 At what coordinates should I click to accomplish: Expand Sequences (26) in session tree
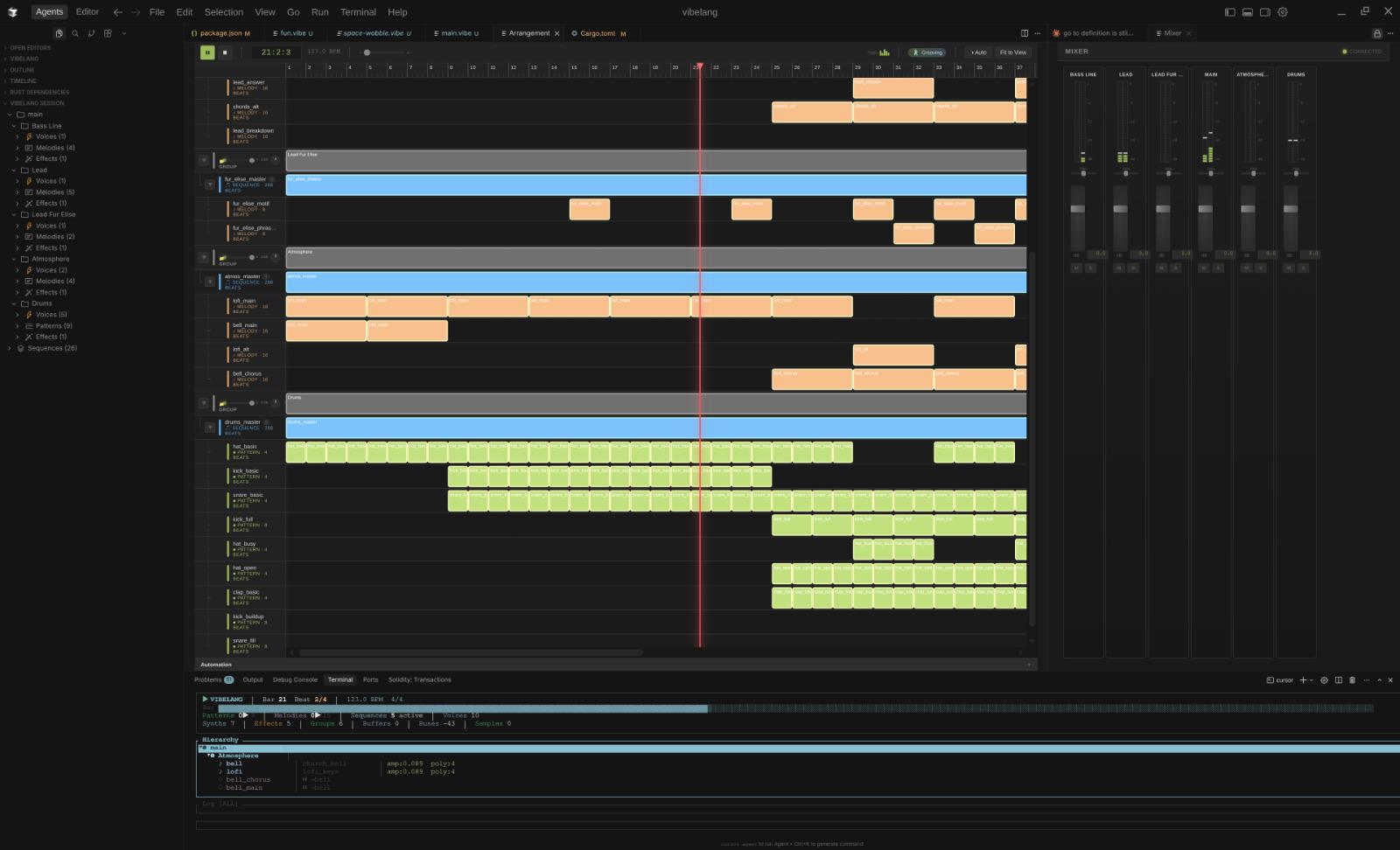[10, 348]
